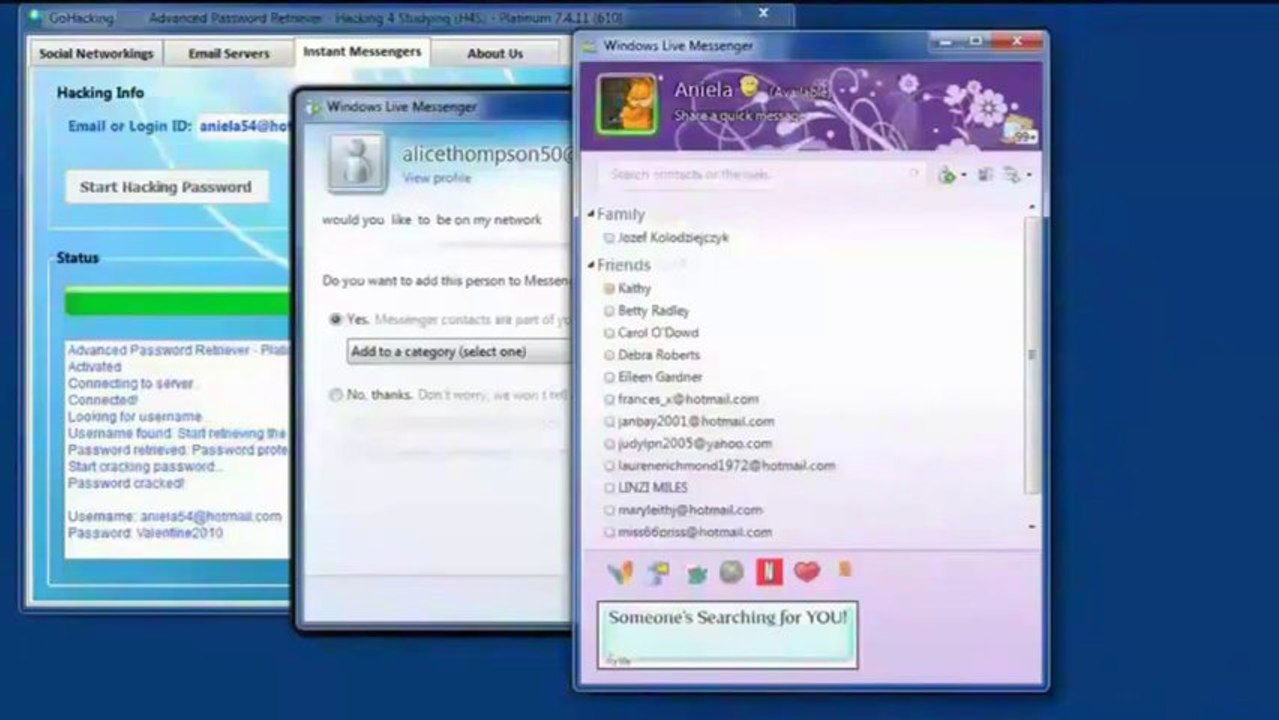This screenshot has height=720, width=1279.
Task: Select contact Carol O'Dowd
Action: click(658, 333)
